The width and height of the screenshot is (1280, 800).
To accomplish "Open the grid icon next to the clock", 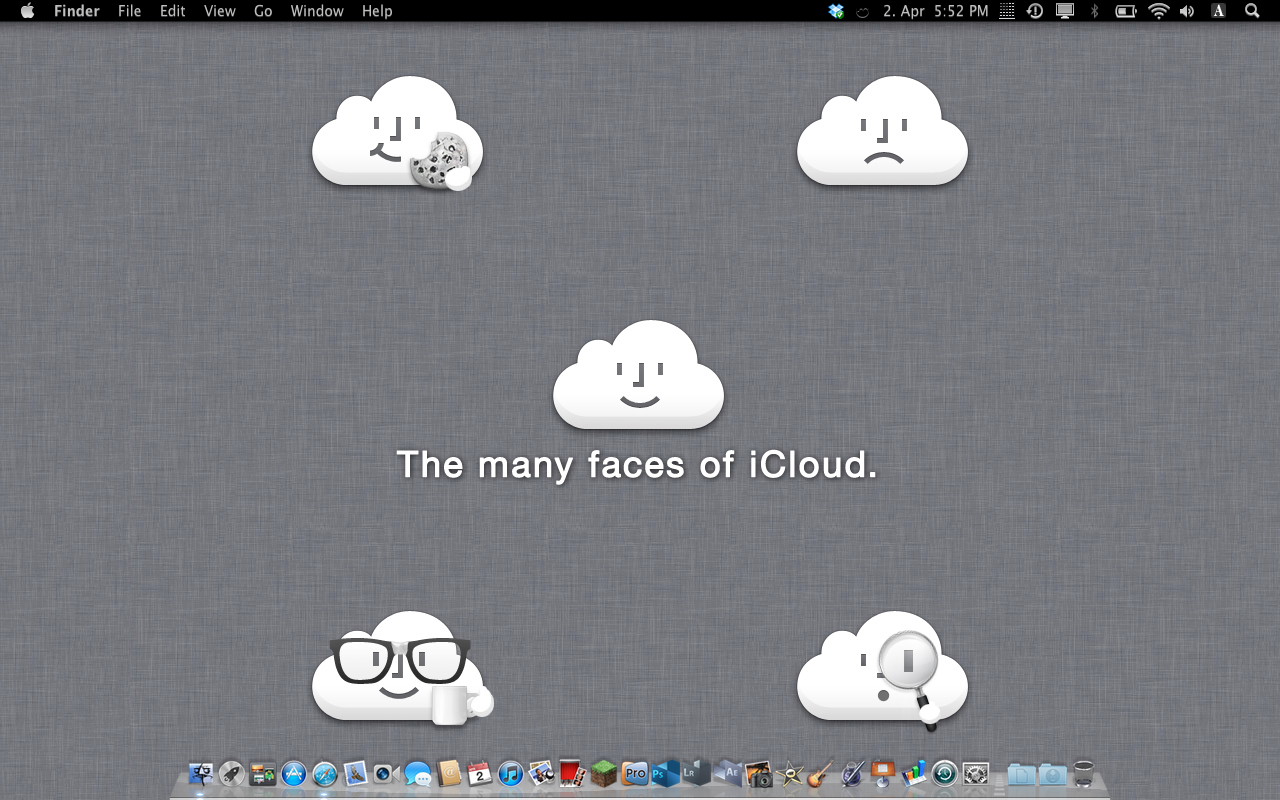I will 1008,11.
